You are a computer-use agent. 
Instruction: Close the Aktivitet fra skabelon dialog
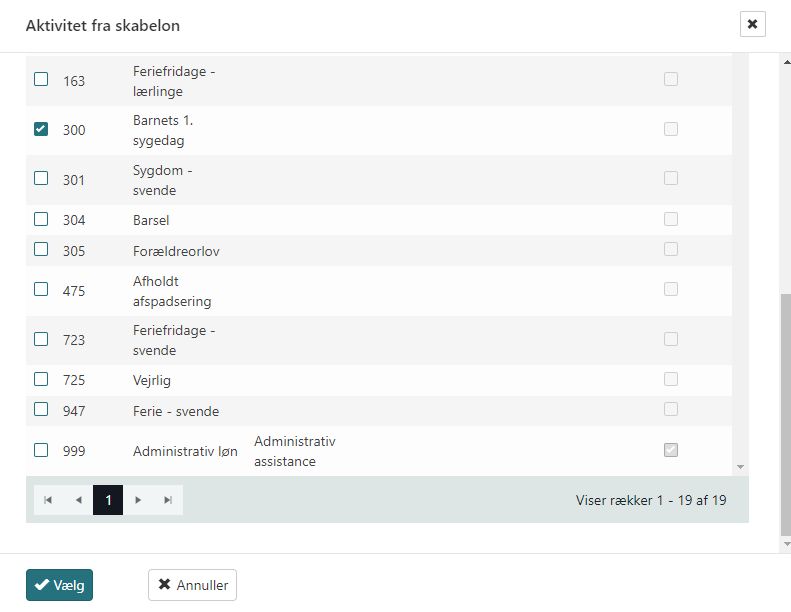752,24
